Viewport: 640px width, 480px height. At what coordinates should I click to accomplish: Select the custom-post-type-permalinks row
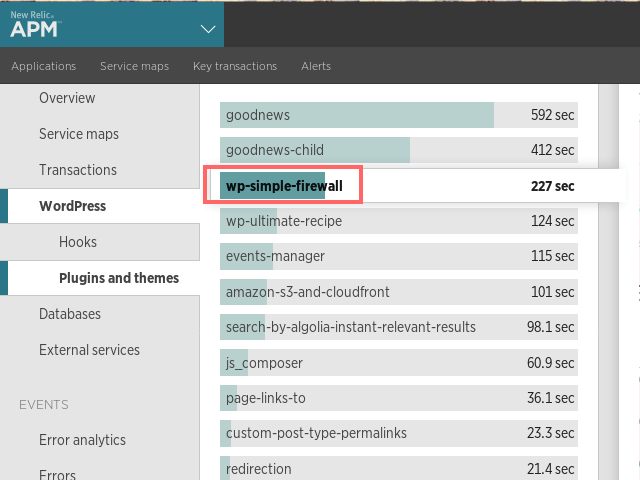pos(399,433)
